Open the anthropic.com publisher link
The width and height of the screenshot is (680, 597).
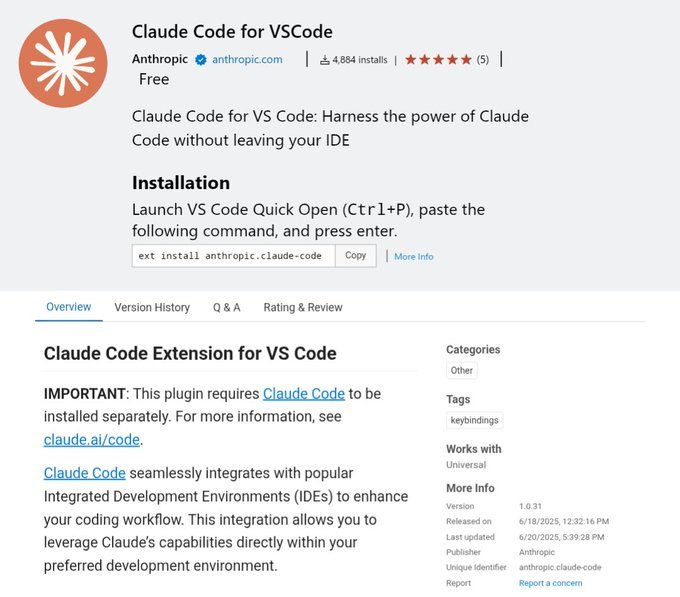(x=247, y=60)
